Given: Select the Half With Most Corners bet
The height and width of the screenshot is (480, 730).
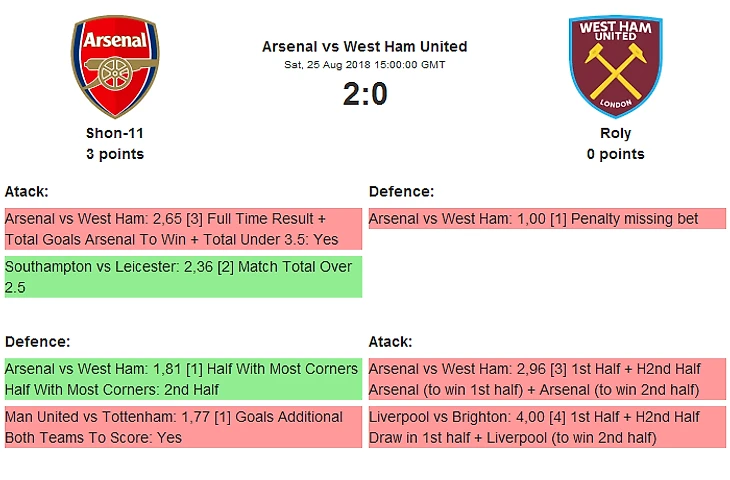Looking at the screenshot, I should [182, 379].
